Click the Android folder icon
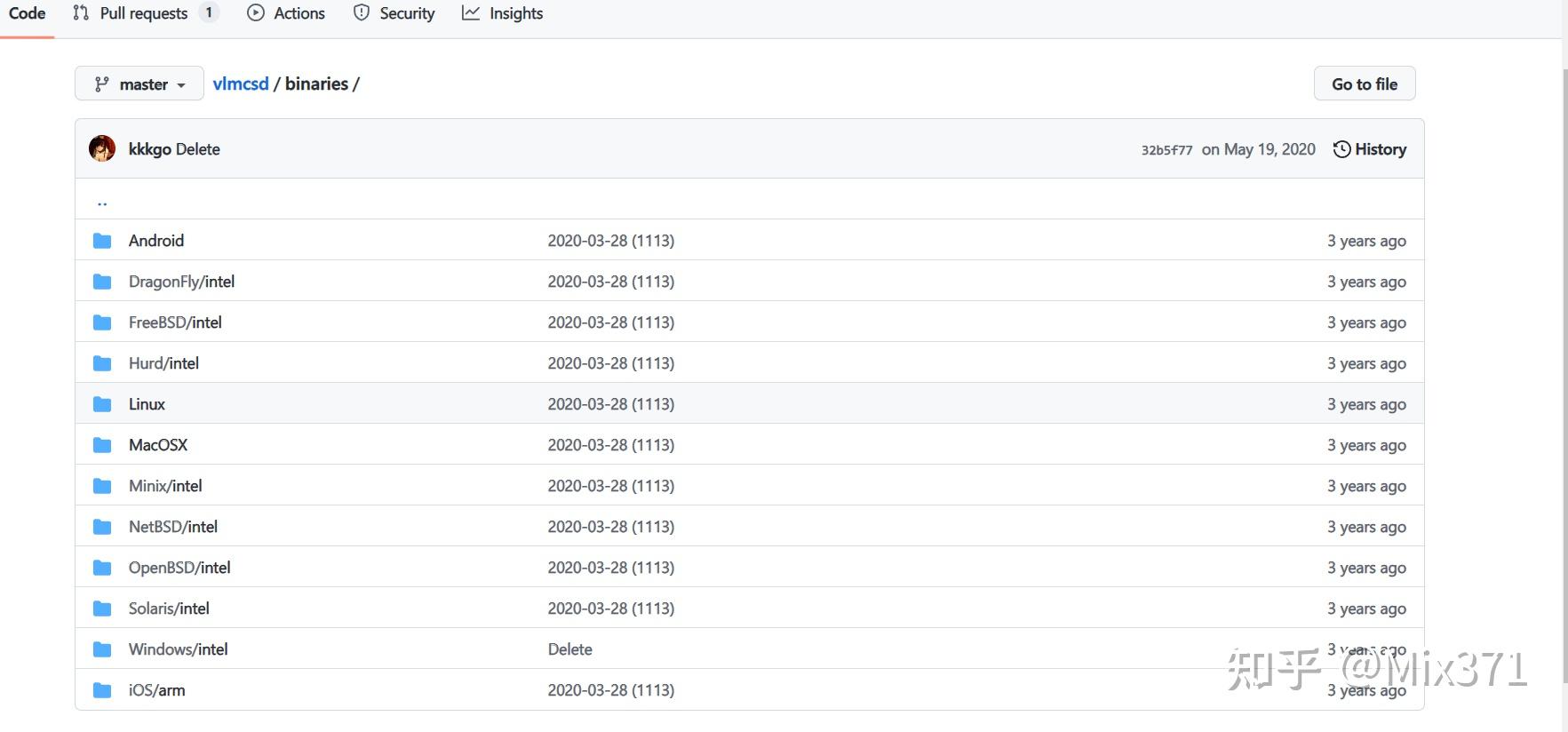 click(x=102, y=241)
